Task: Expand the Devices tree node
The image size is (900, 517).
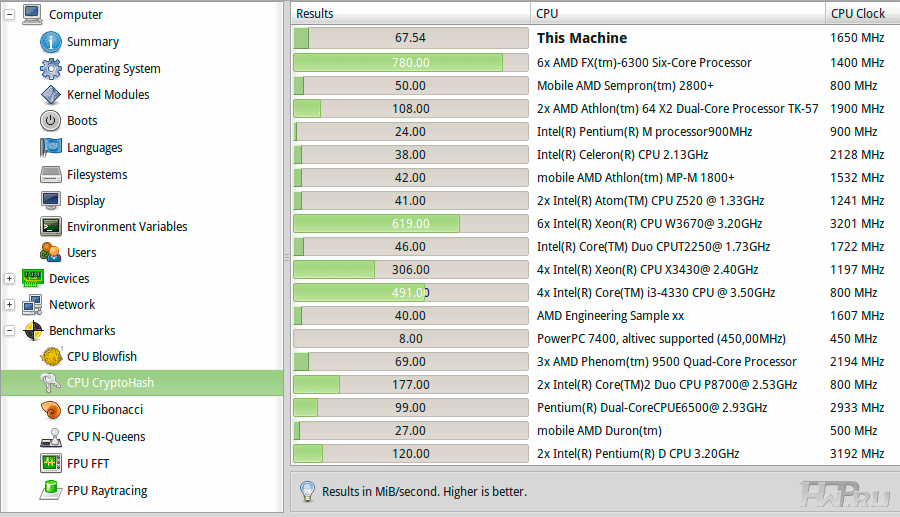Action: coord(10,279)
